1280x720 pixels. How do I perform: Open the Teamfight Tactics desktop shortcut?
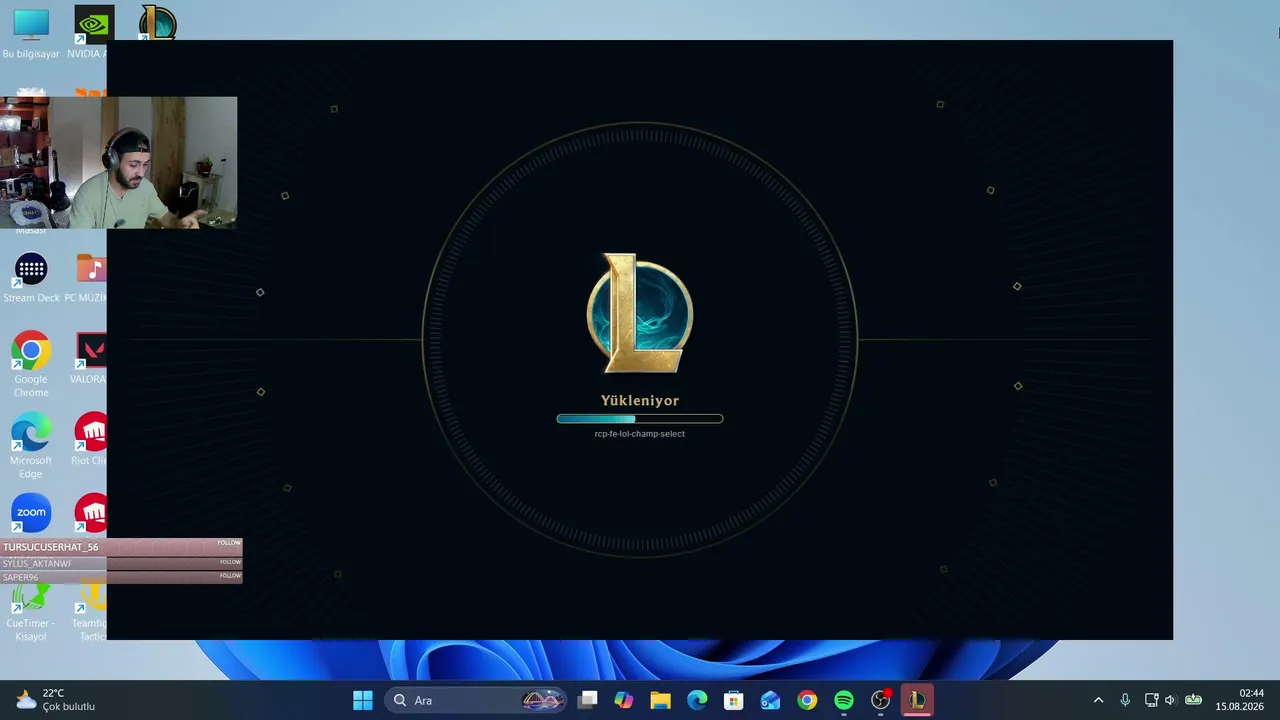coord(90,614)
